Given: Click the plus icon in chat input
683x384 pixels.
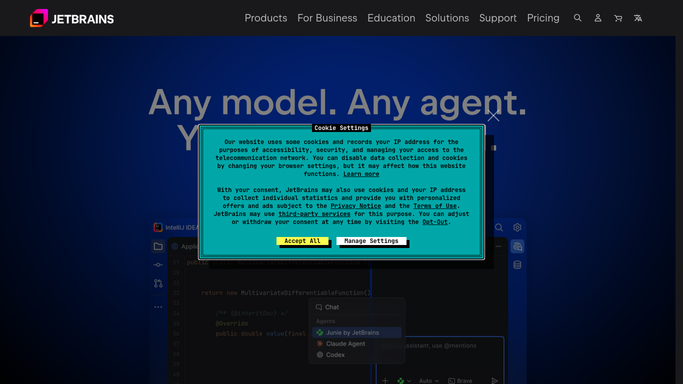Looking at the screenshot, I should tap(385, 381).
